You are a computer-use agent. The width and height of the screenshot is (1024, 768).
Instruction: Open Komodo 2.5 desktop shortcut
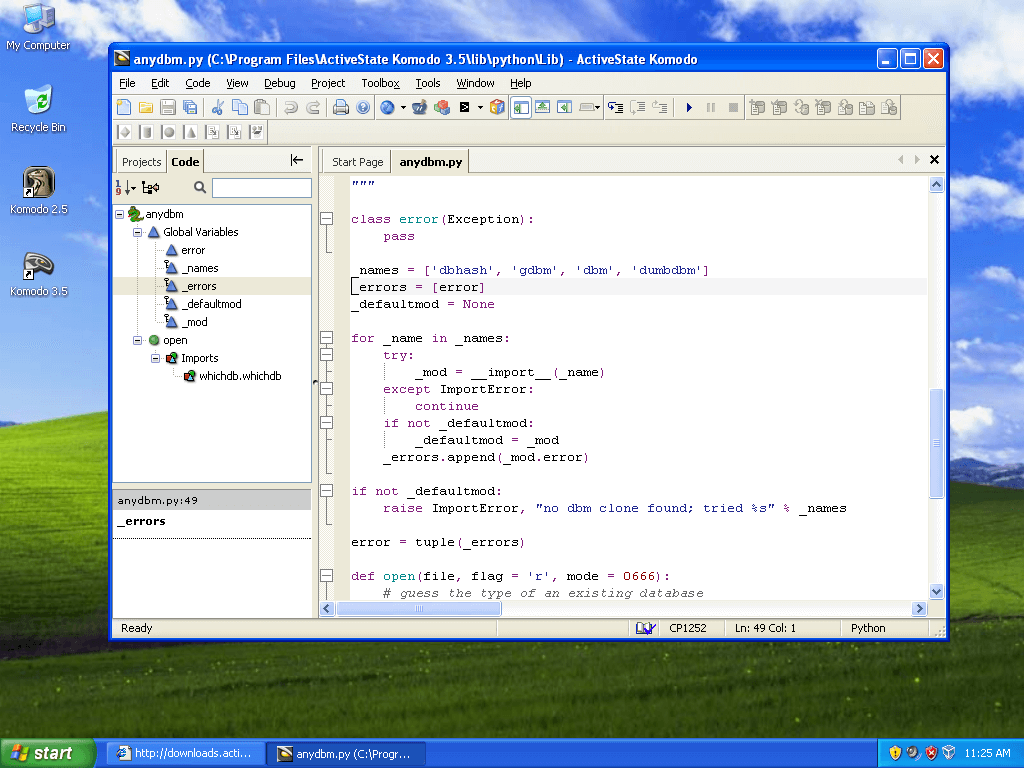click(x=39, y=190)
